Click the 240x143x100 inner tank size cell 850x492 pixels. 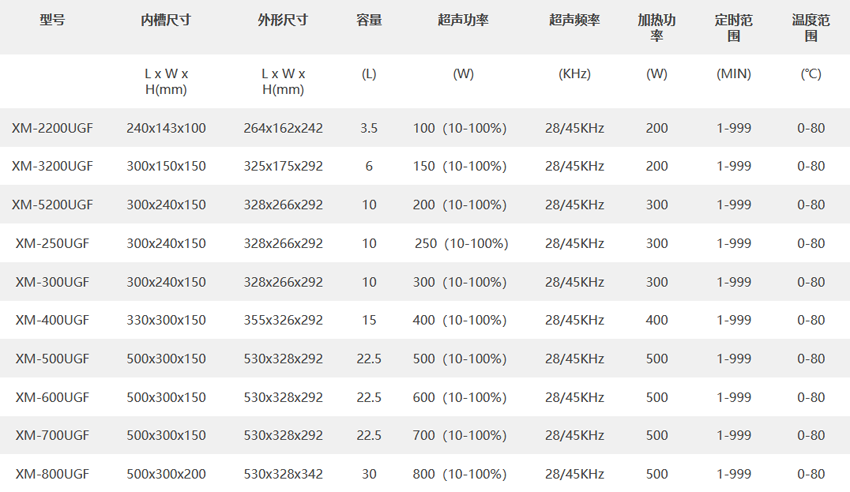(166, 128)
